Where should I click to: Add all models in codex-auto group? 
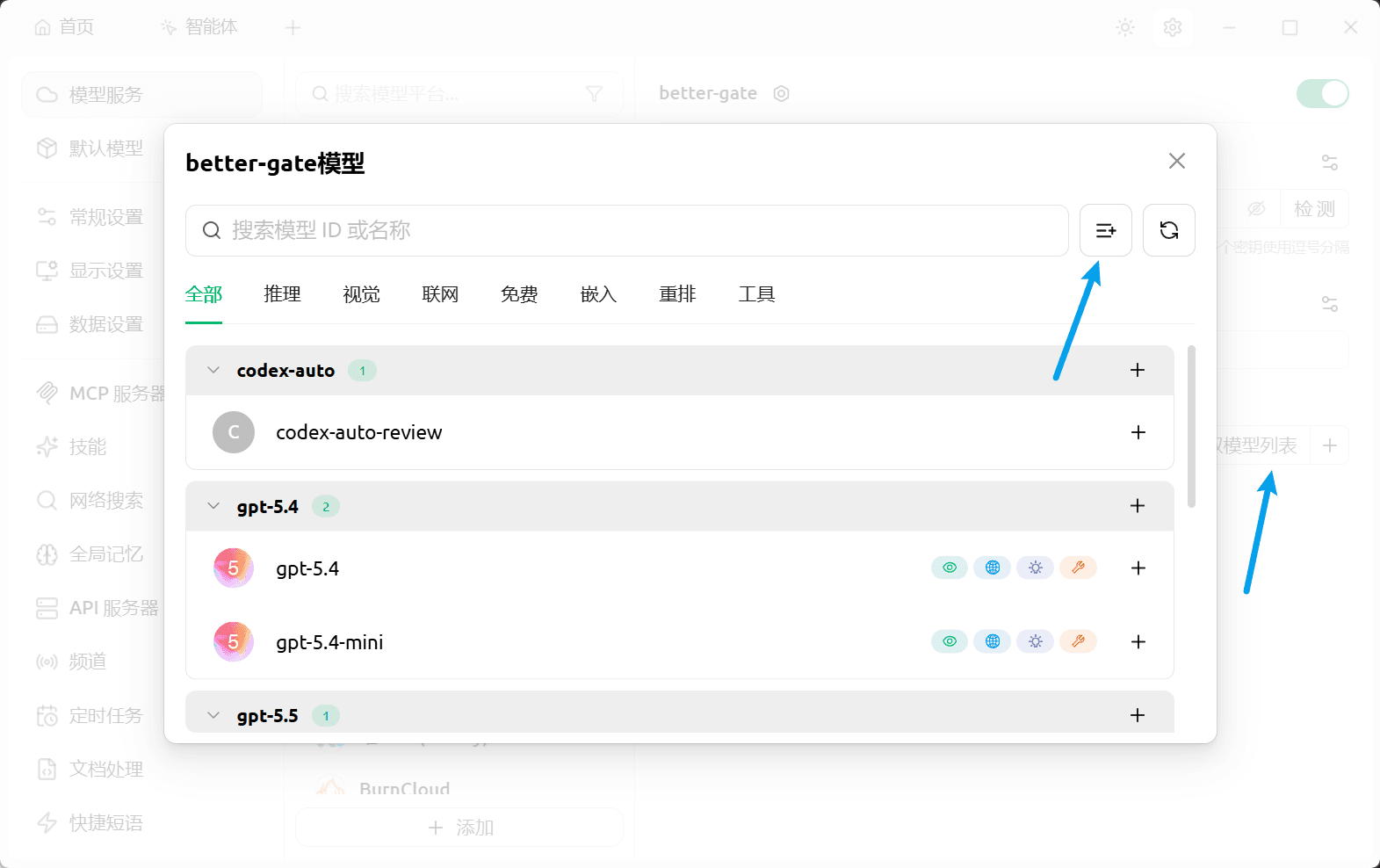coord(1138,370)
